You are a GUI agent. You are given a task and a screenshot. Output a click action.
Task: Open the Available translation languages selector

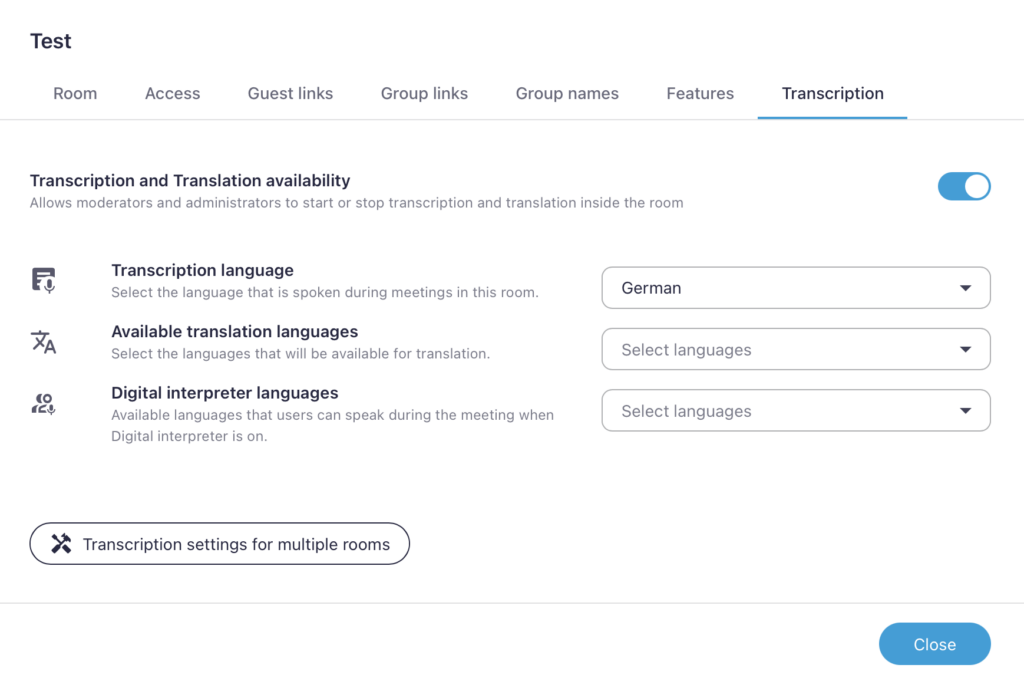pos(796,349)
